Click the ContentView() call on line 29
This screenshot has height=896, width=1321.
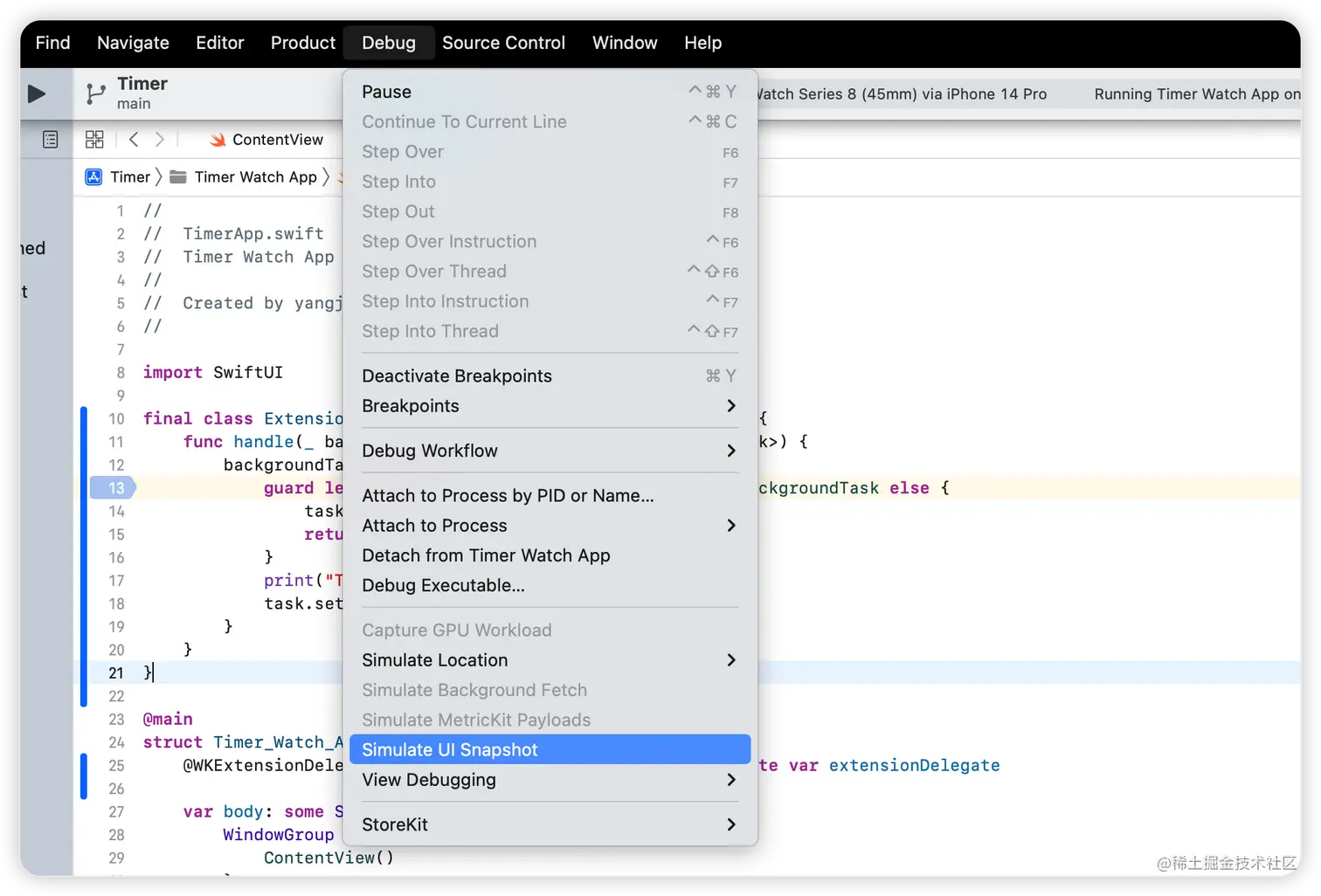tap(329, 858)
